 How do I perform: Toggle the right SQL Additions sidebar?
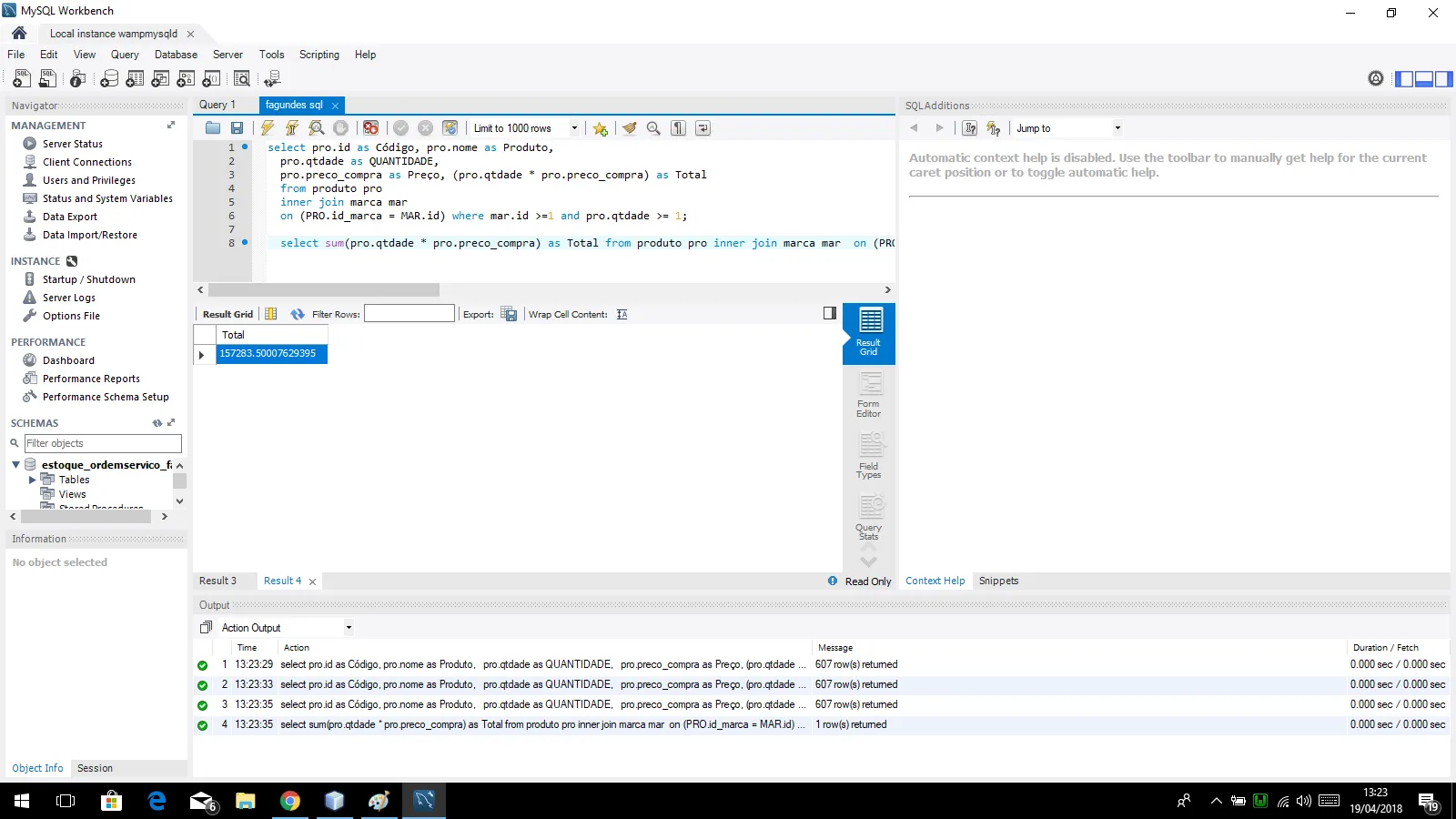pyautogui.click(x=1443, y=79)
